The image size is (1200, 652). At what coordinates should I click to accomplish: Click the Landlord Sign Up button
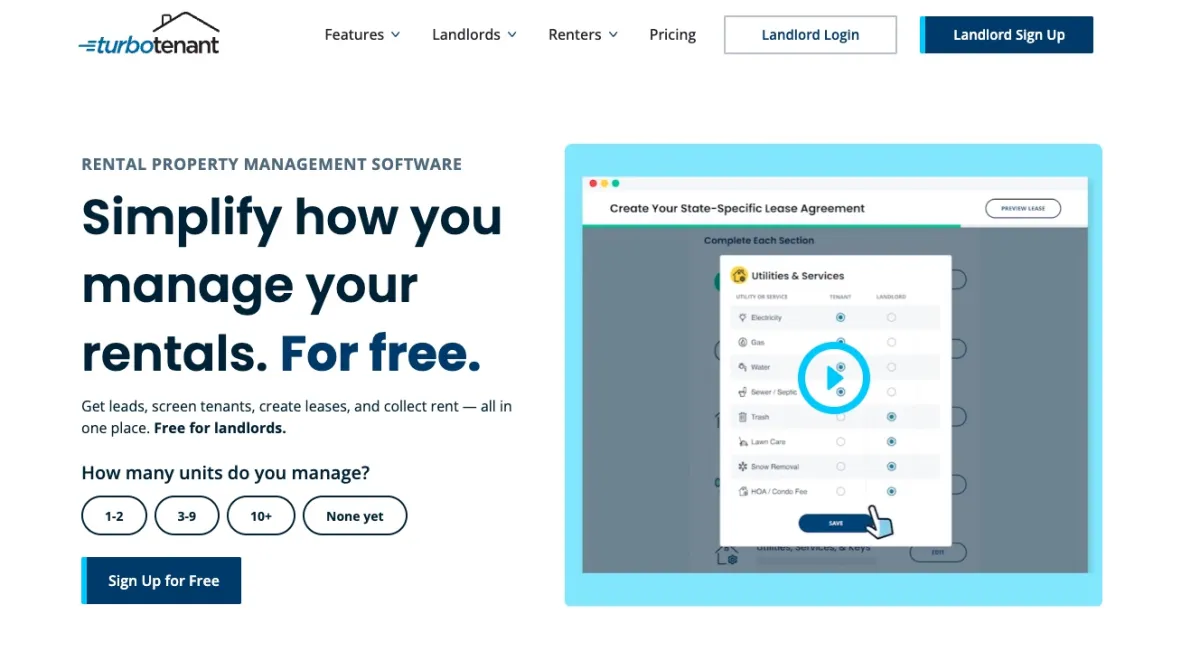(1007, 34)
